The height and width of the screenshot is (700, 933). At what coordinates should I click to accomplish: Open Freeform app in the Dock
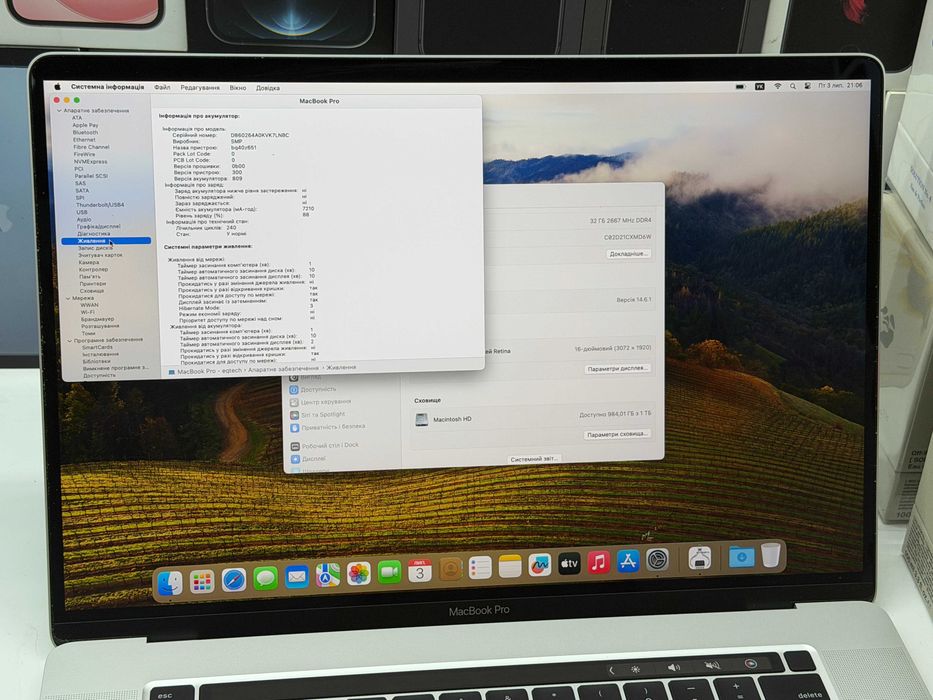click(540, 565)
